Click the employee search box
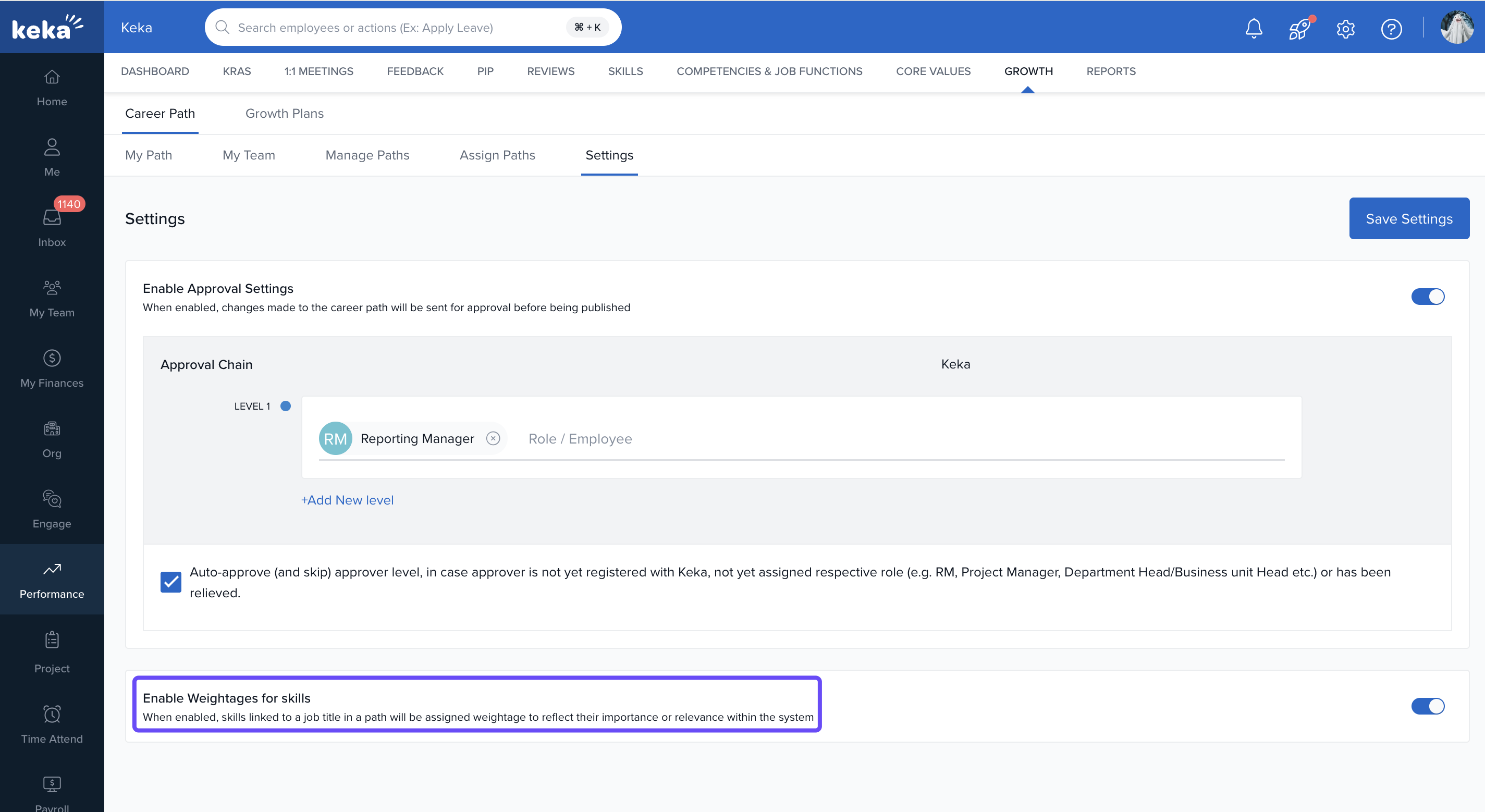Viewport: 1485px width, 812px height. 398,28
